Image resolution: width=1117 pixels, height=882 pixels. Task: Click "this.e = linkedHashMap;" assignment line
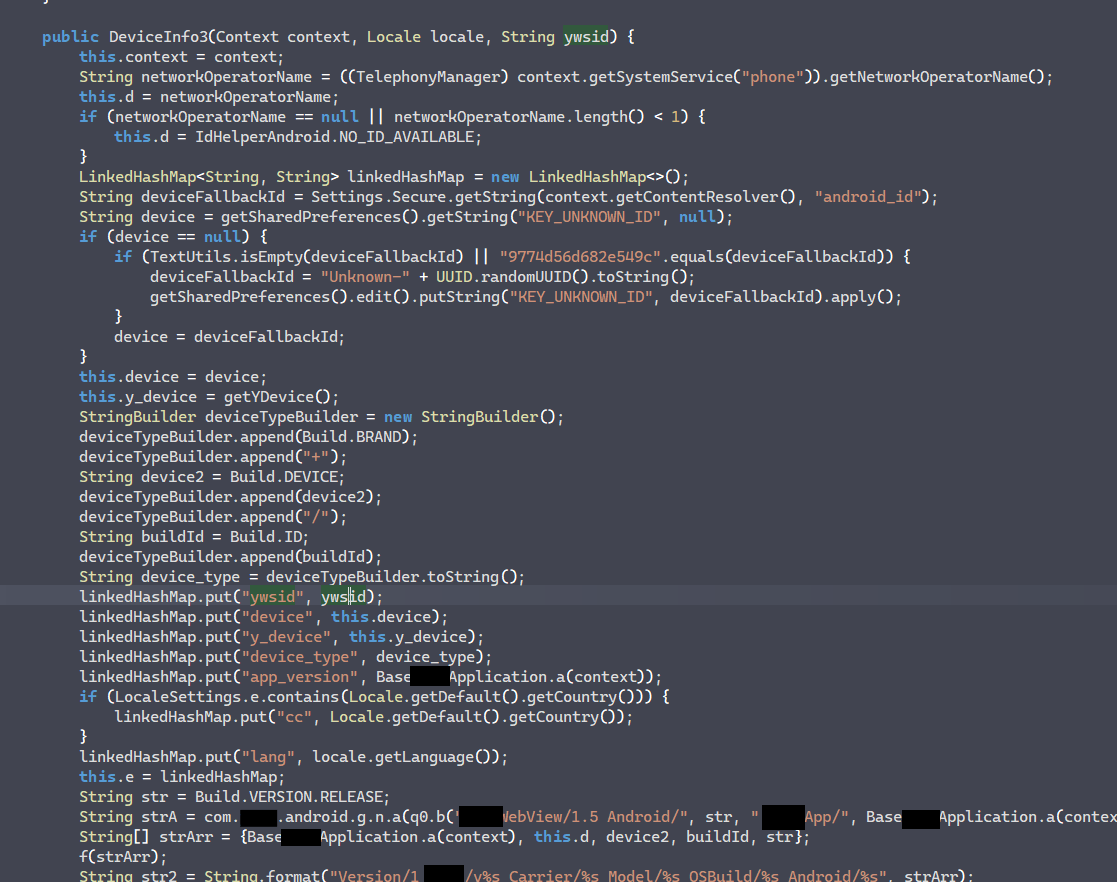coord(182,775)
